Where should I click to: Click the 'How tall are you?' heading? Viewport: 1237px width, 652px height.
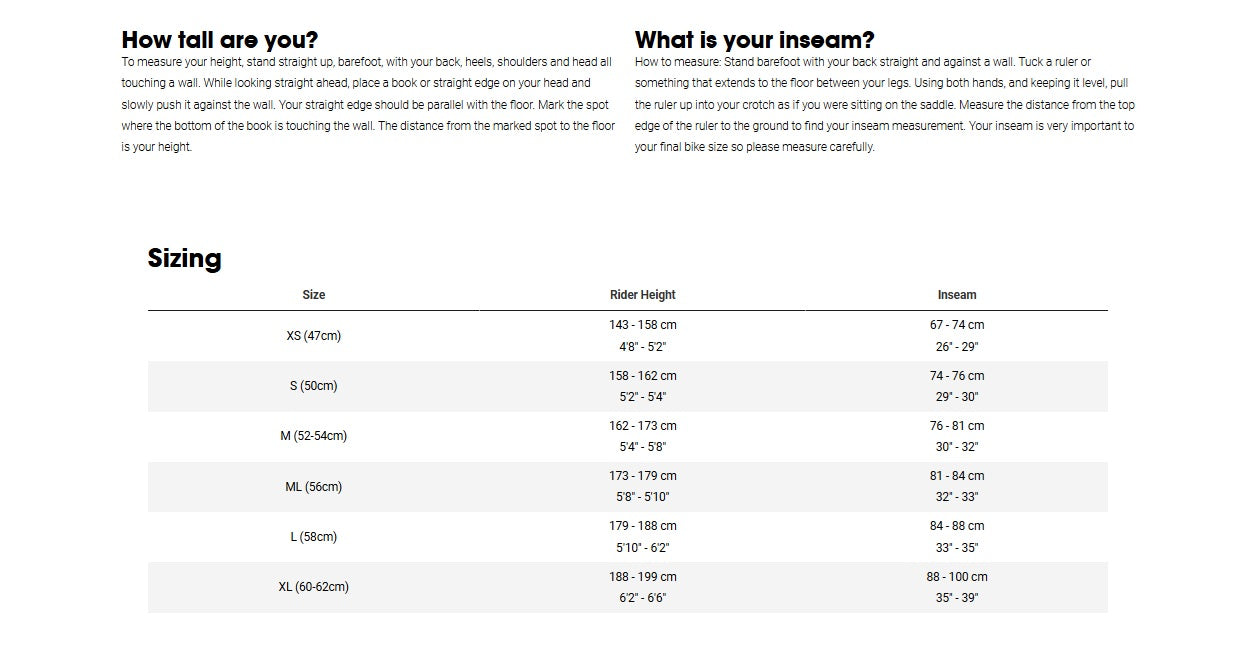pos(220,40)
